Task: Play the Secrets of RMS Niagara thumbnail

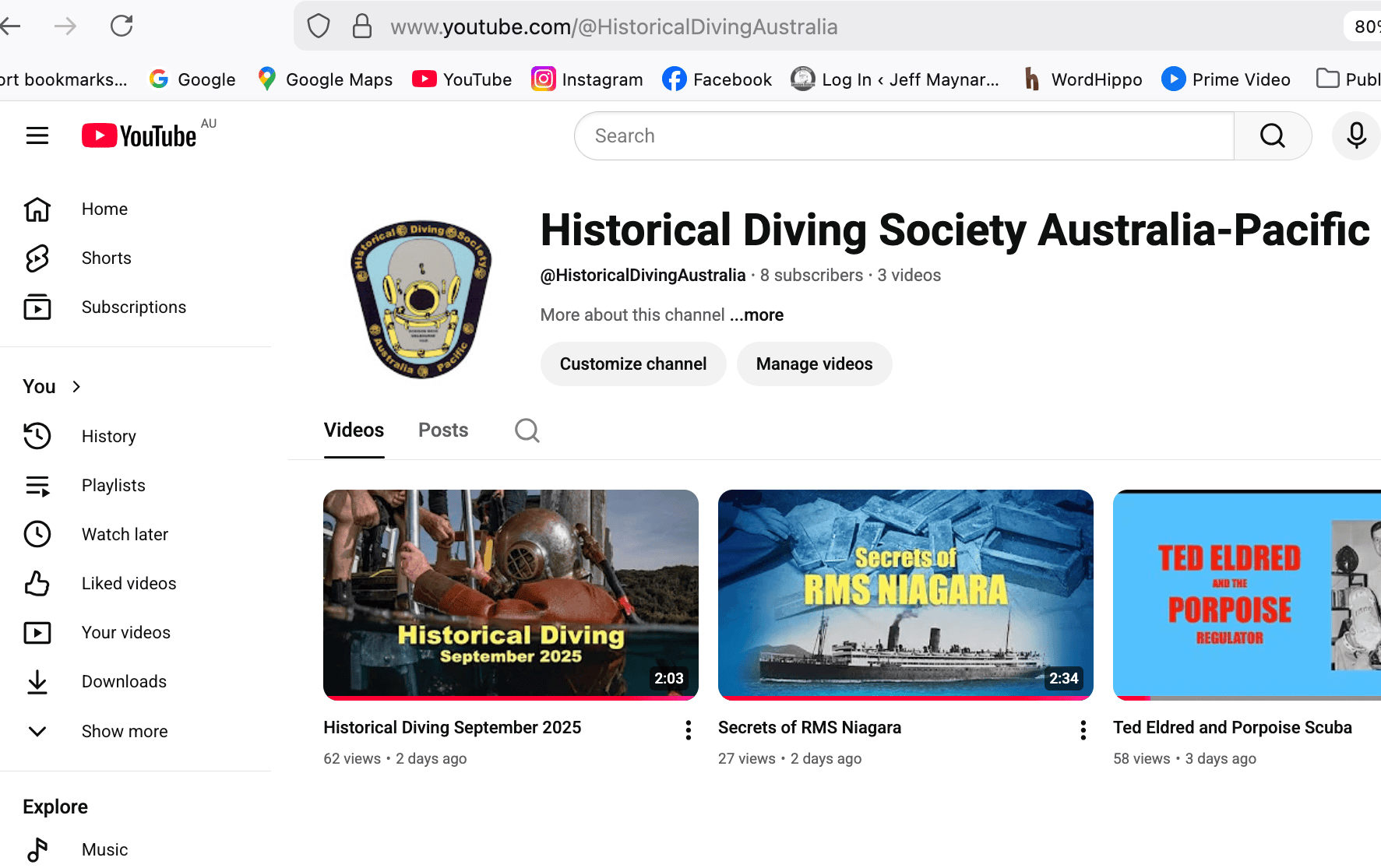Action: [905, 593]
